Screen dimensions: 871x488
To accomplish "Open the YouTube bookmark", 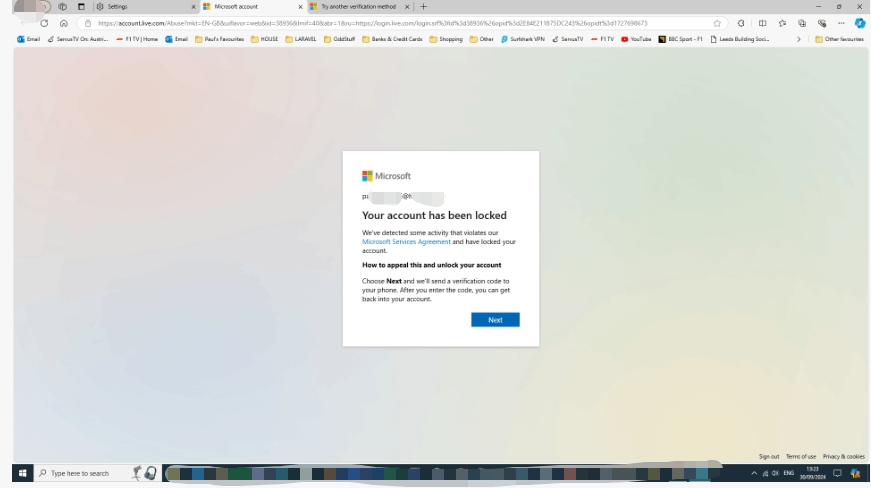I will coord(636,39).
